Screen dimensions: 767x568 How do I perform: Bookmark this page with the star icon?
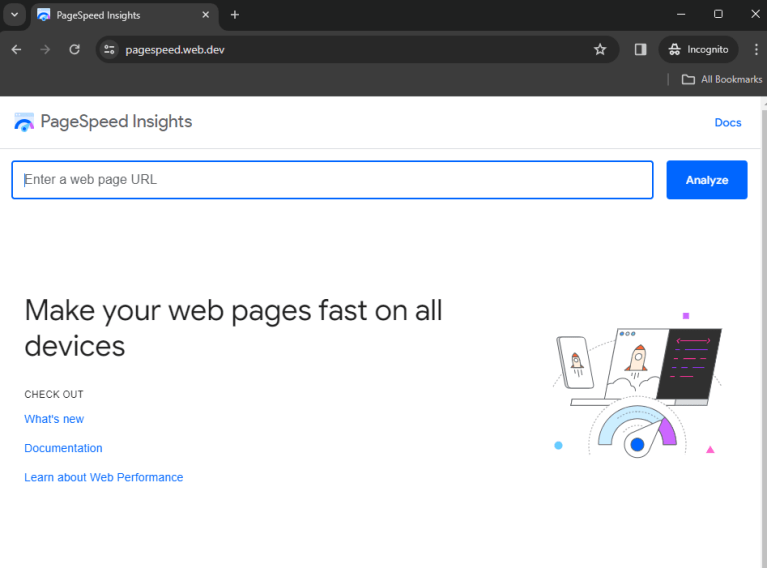(600, 49)
